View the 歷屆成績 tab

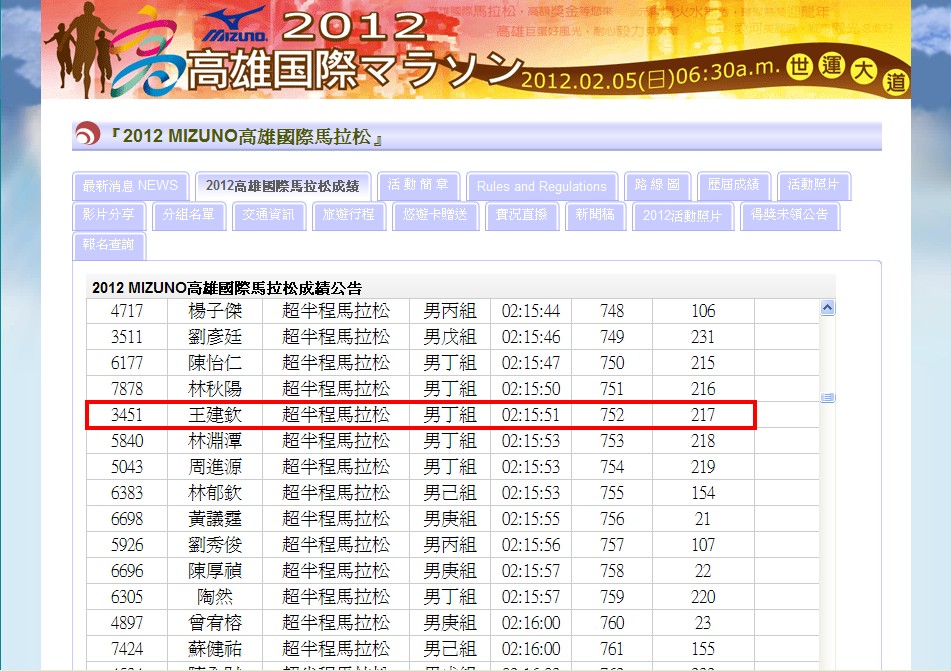(733, 184)
